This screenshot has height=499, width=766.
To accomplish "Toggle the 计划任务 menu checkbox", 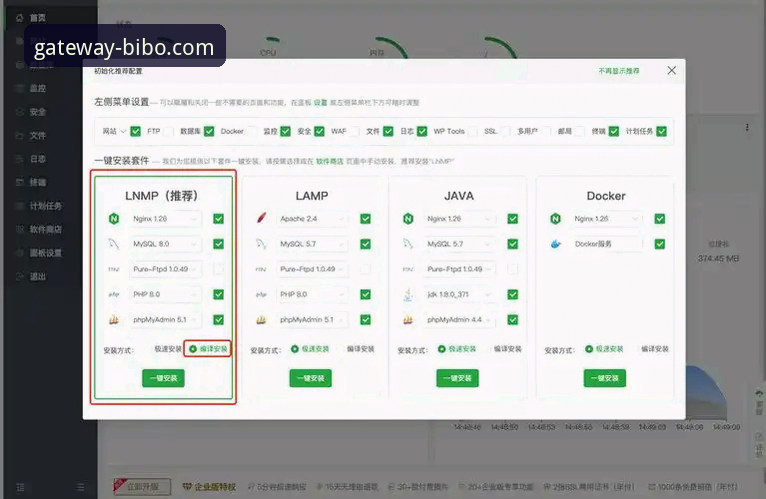I will [661, 131].
